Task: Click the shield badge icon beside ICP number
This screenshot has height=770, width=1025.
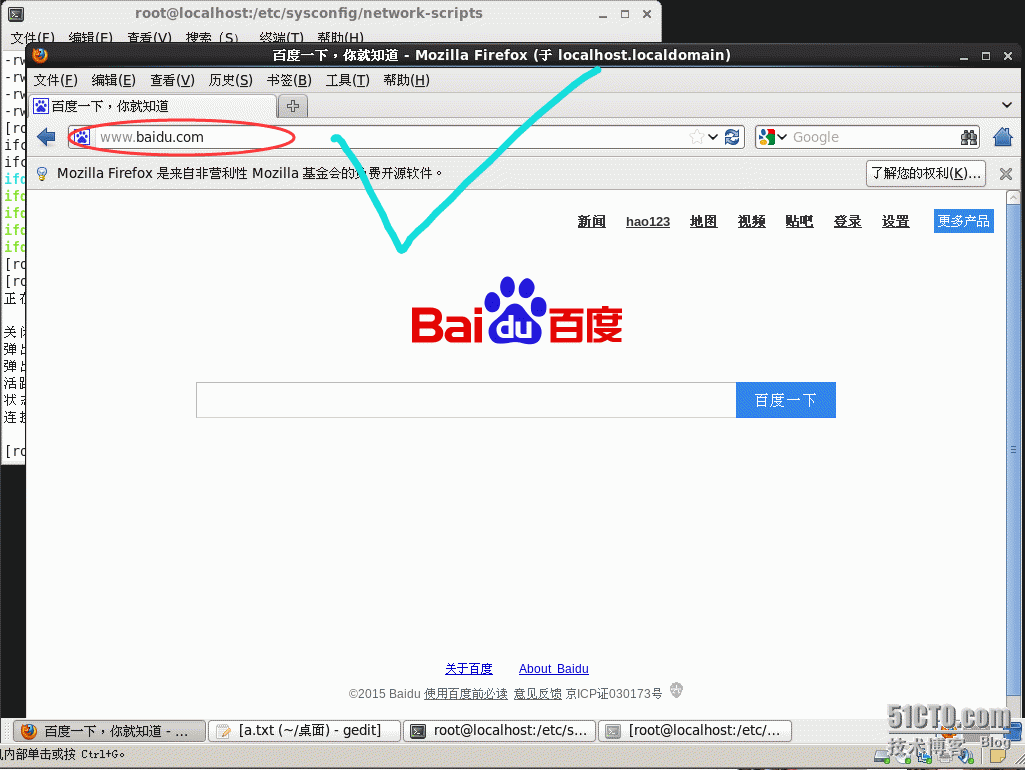Action: (677, 690)
